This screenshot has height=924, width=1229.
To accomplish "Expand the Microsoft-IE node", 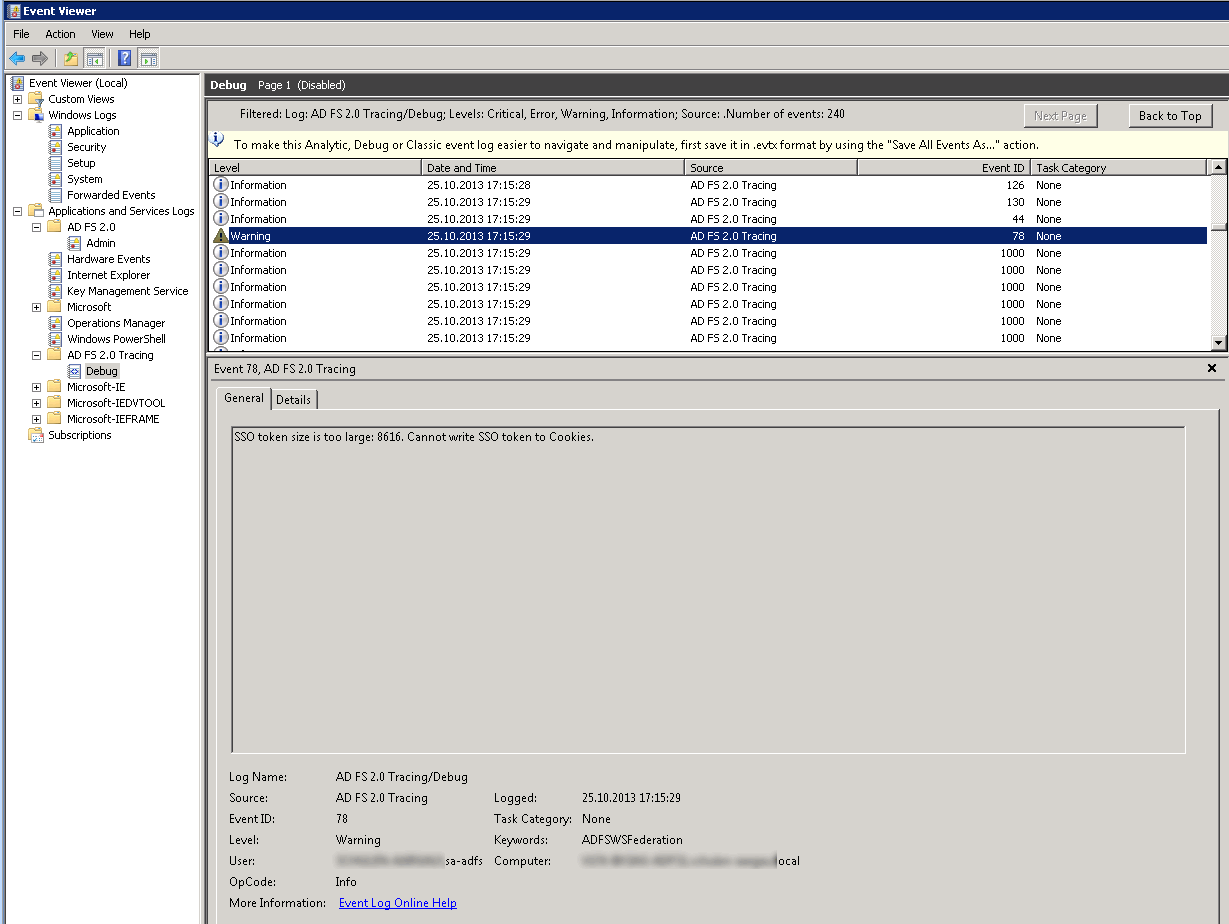I will pos(36,387).
